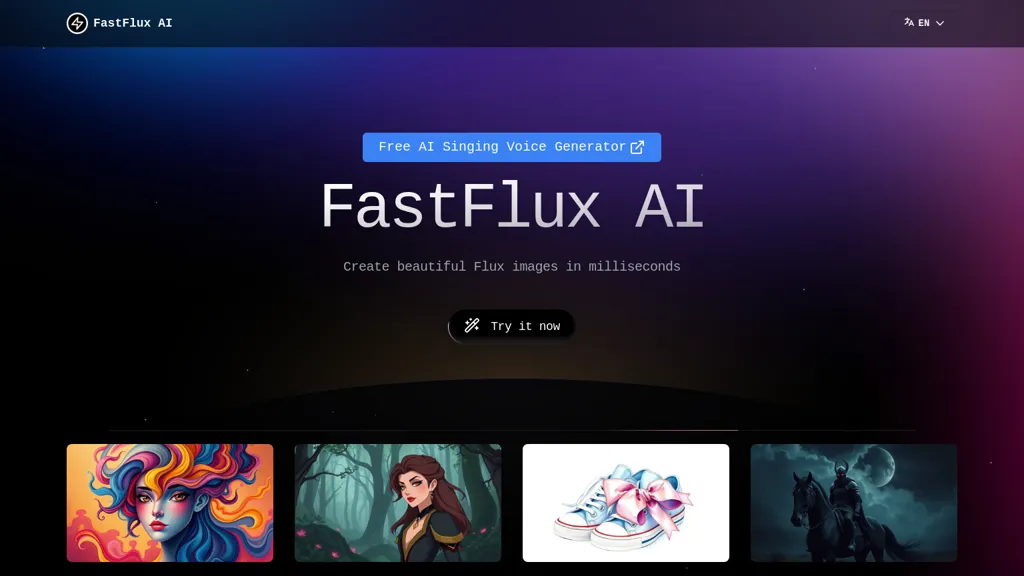Open the sneakers with pink bow image
This screenshot has width=1024, height=576.
pyautogui.click(x=626, y=503)
